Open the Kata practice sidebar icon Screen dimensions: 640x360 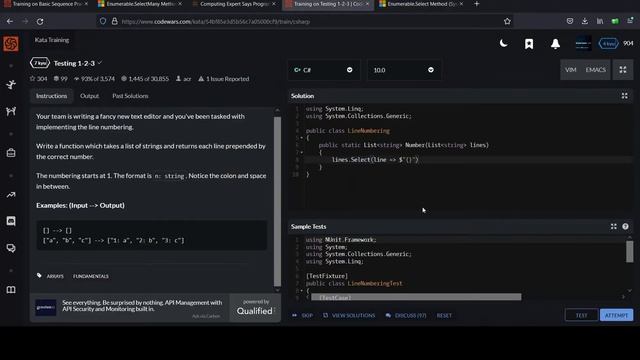click(11, 84)
